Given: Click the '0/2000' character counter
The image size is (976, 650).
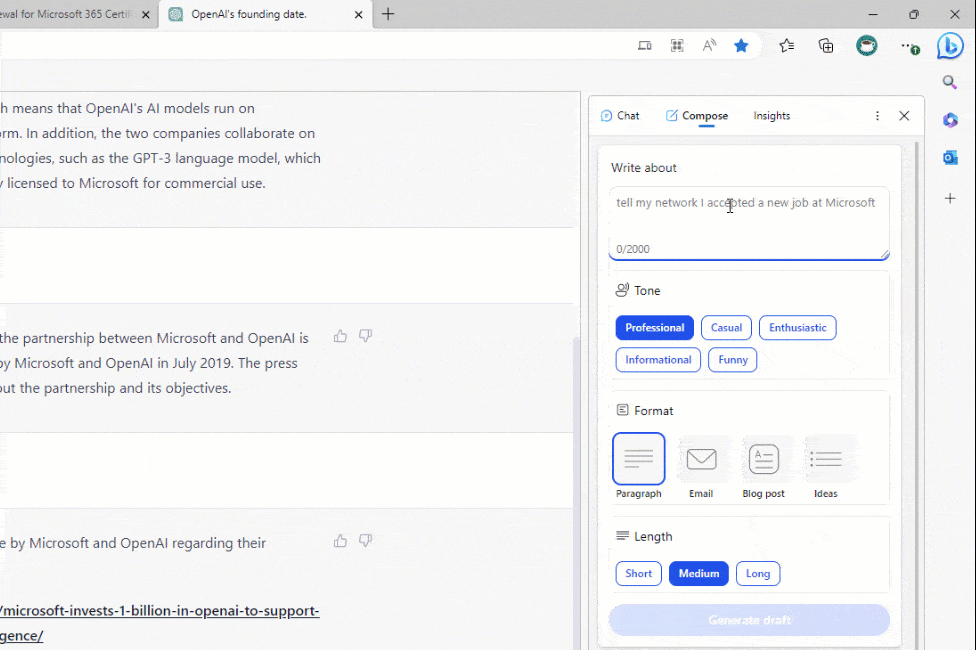Looking at the screenshot, I should 633,249.
